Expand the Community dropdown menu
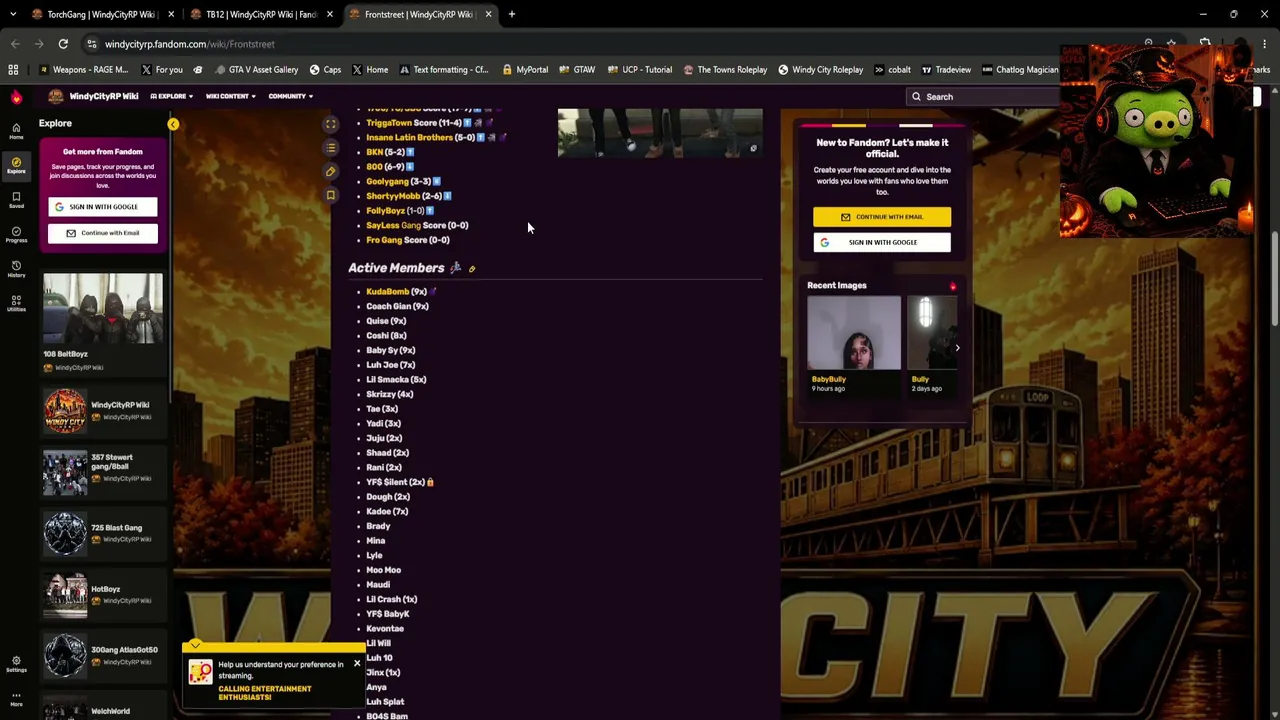This screenshot has width=1280, height=720. (290, 96)
